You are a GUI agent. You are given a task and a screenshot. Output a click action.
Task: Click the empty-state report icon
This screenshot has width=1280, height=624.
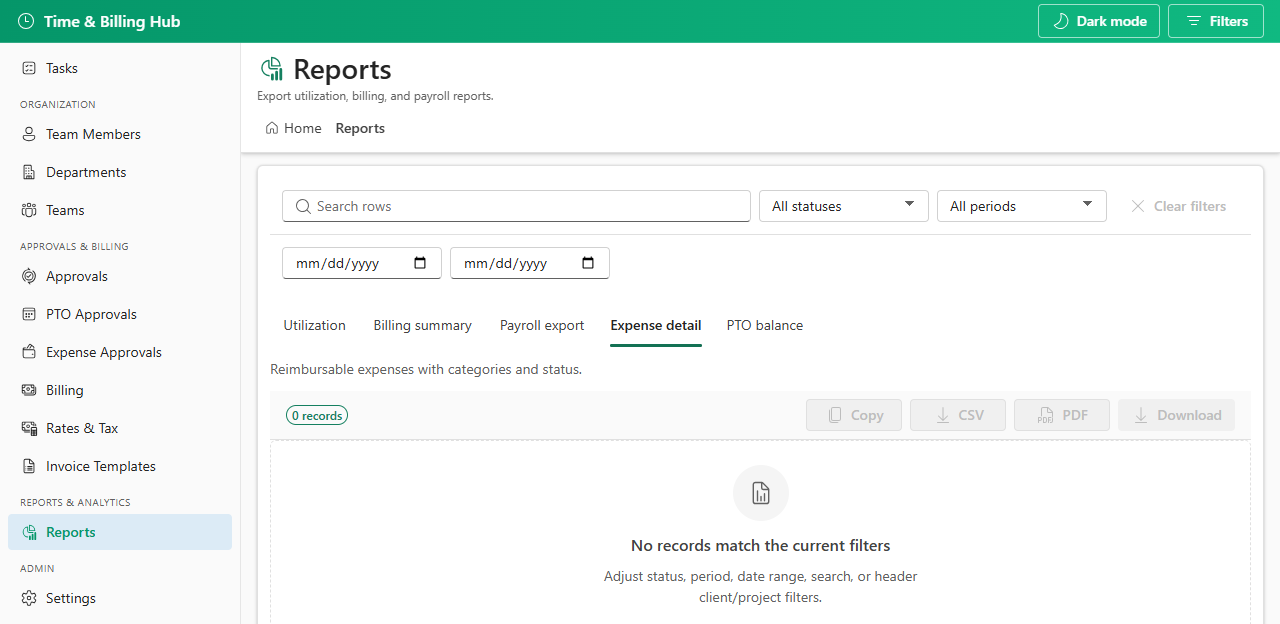pyautogui.click(x=761, y=493)
